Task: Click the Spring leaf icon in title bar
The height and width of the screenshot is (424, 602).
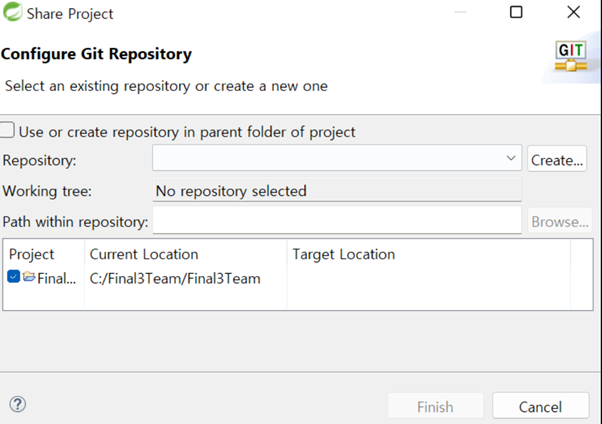Action: point(12,12)
